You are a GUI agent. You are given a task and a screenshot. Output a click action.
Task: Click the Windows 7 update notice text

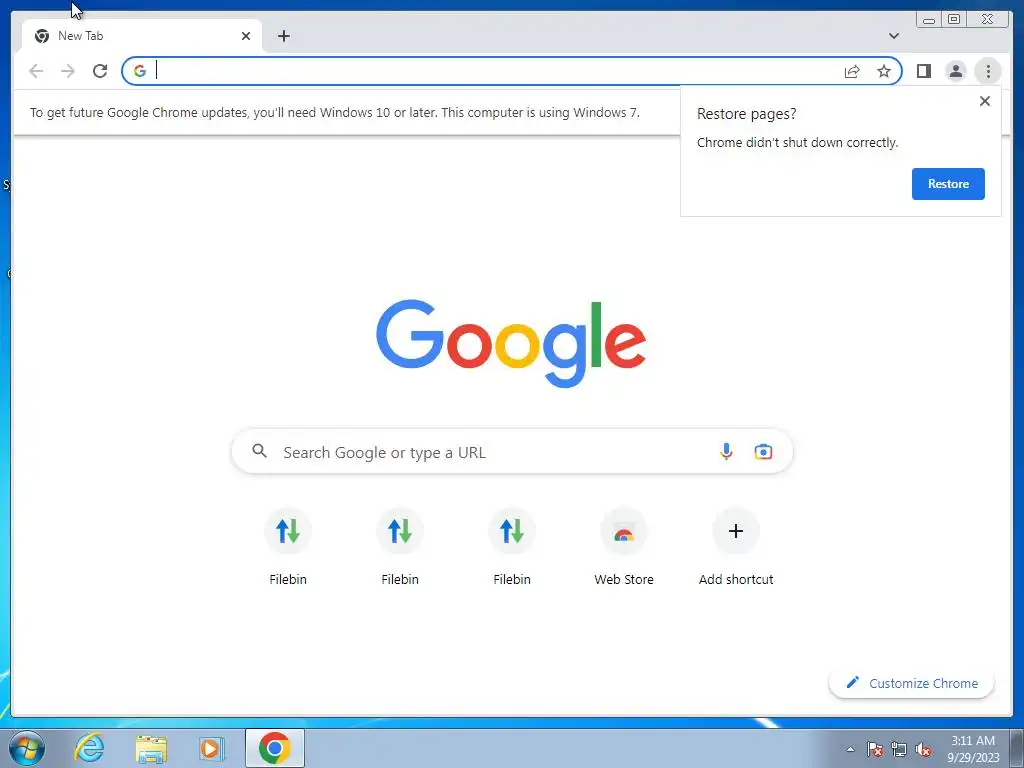(335, 112)
